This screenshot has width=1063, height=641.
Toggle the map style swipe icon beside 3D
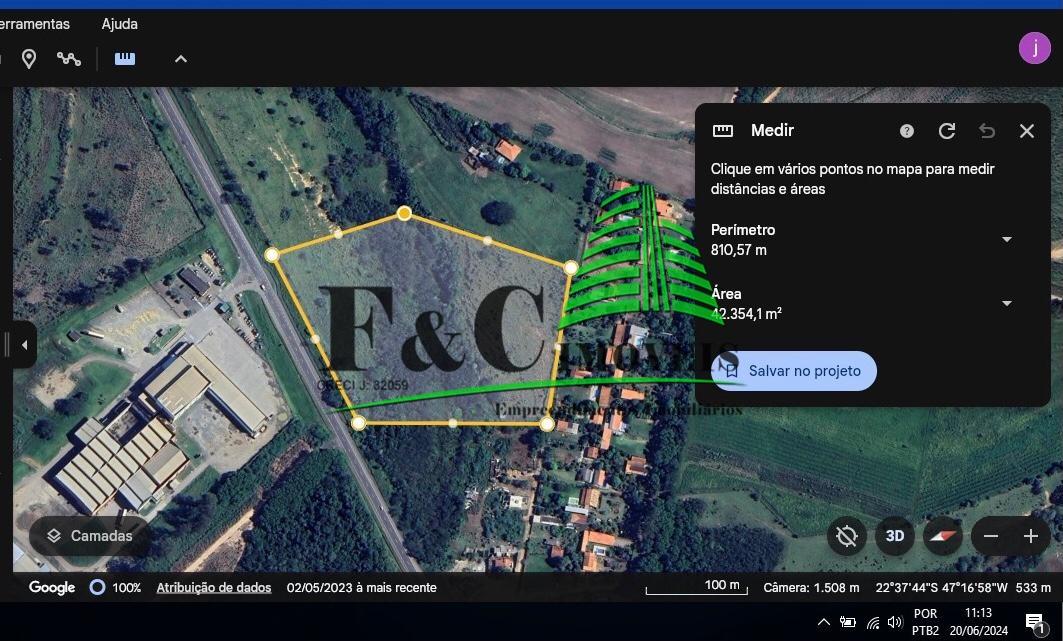pyautogui.click(x=941, y=536)
